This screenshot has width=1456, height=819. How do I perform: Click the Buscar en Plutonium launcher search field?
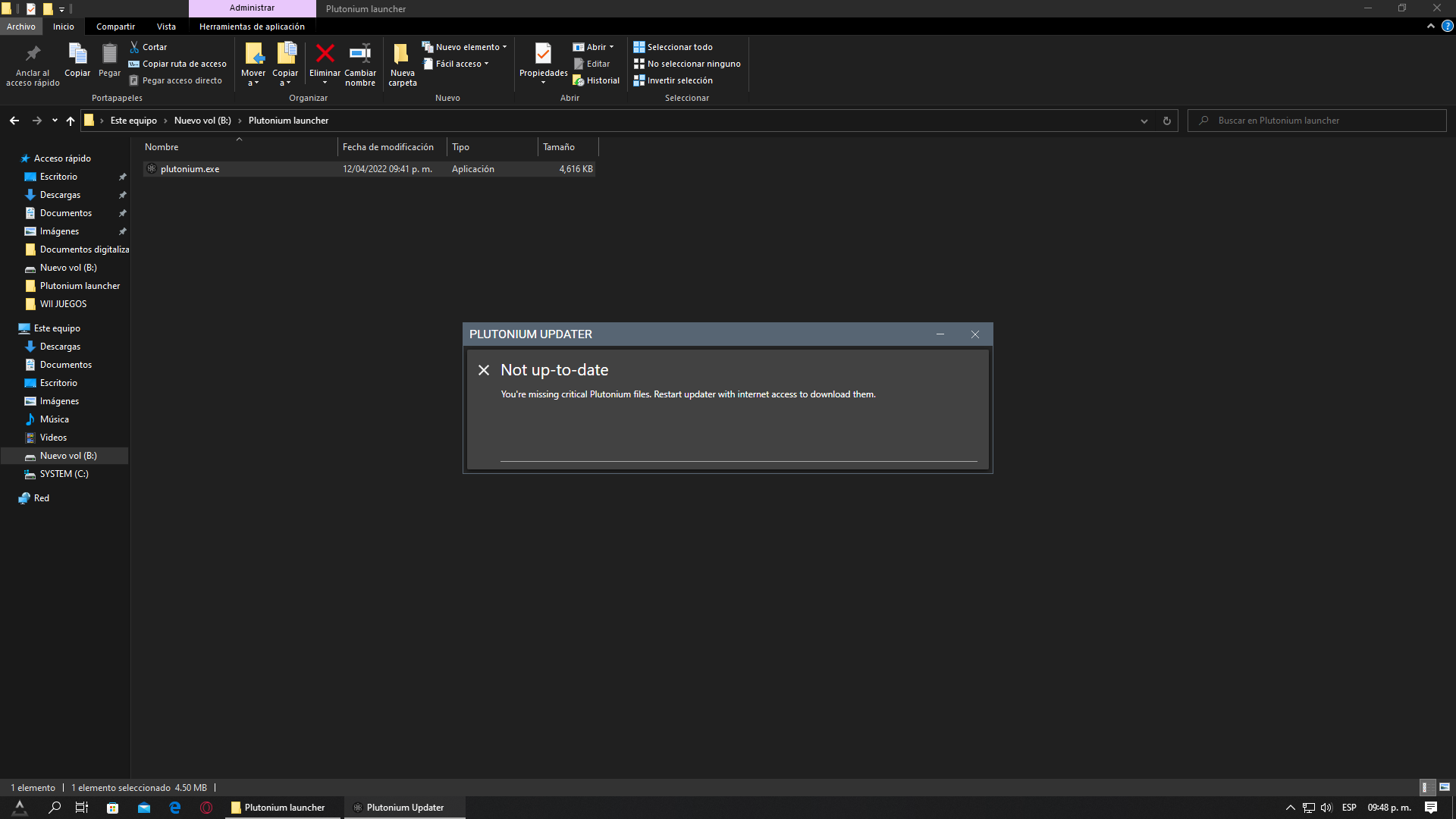1317,121
